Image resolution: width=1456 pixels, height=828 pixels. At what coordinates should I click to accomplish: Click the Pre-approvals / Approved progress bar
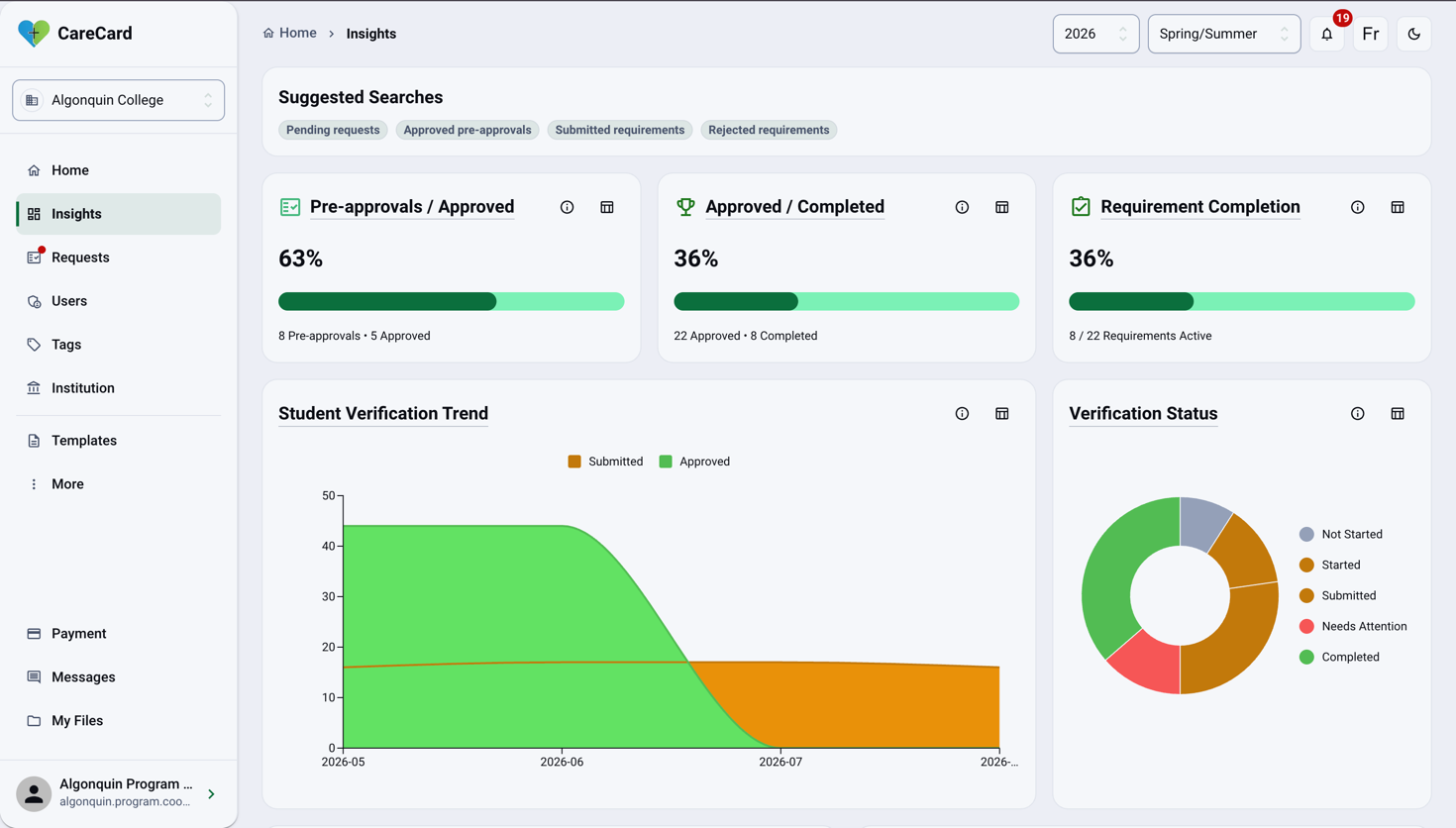(452, 301)
